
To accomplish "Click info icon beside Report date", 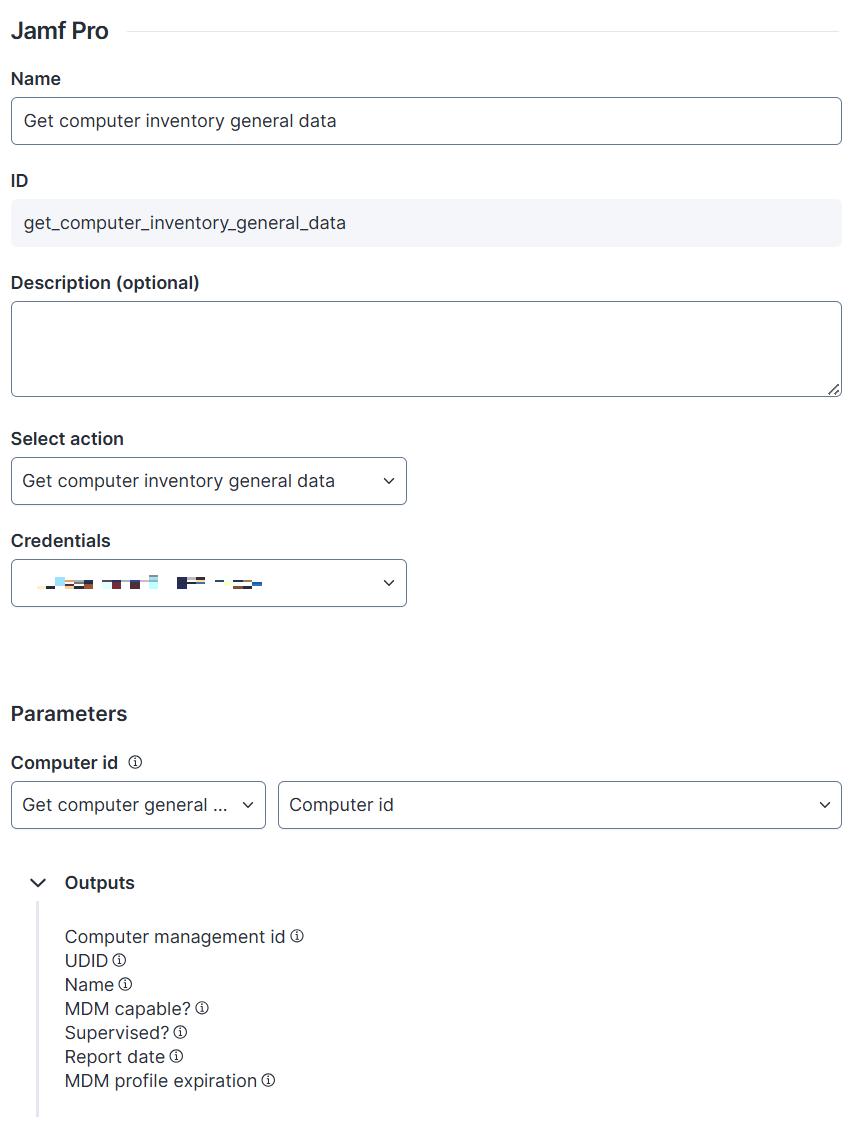I will (176, 1056).
